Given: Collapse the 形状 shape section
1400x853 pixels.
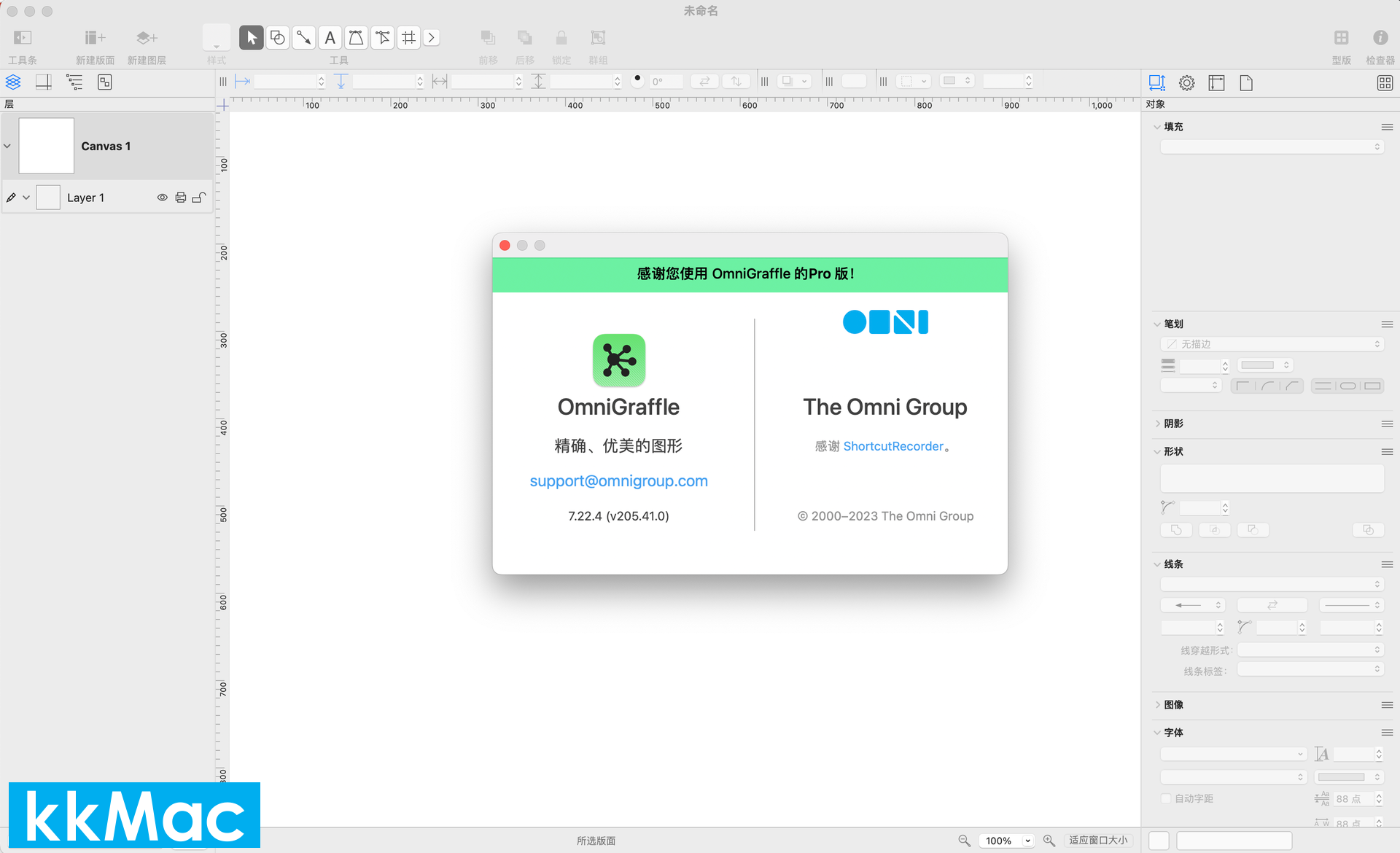Looking at the screenshot, I should [1157, 452].
